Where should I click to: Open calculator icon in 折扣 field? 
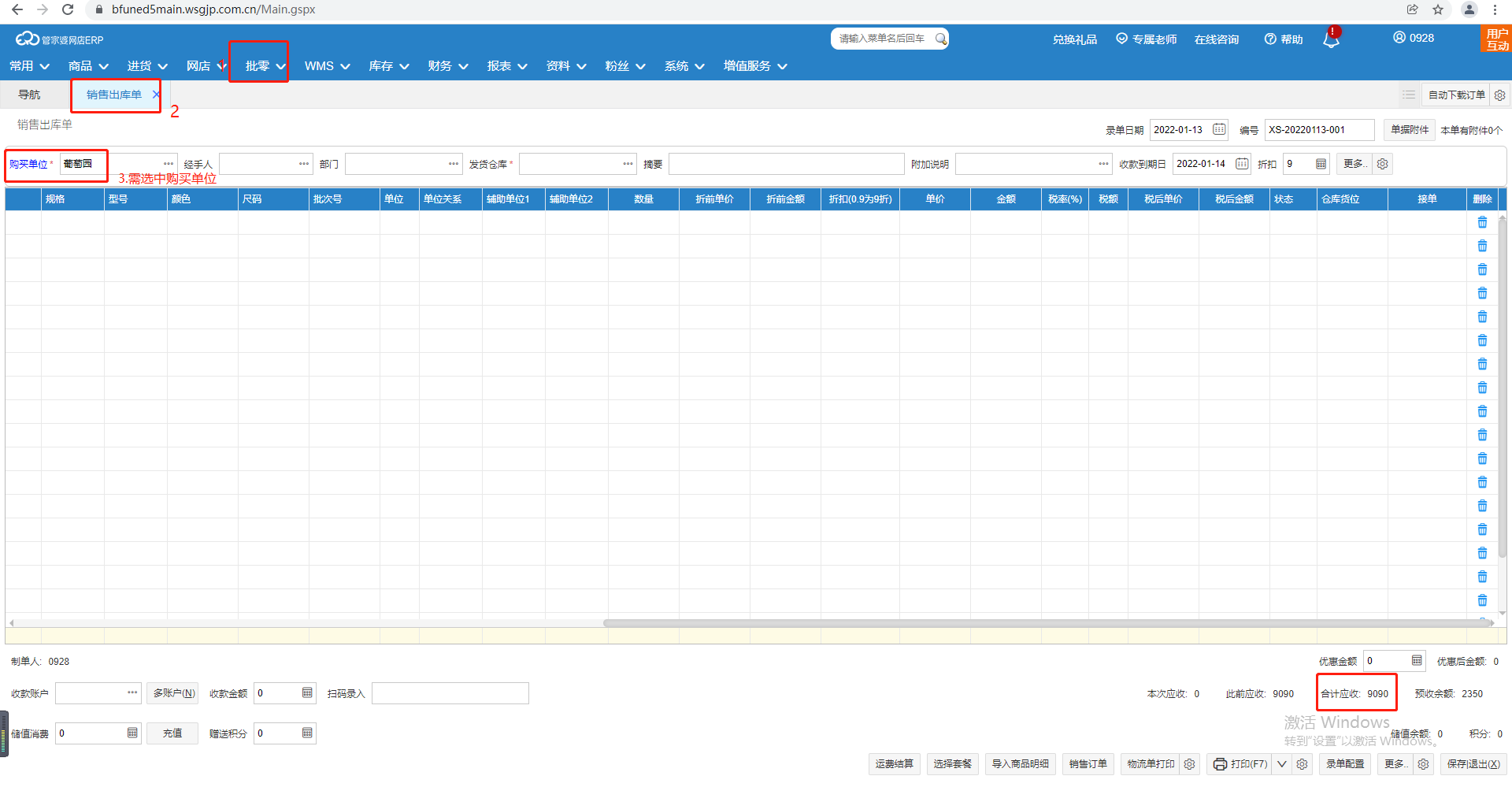pos(1321,164)
